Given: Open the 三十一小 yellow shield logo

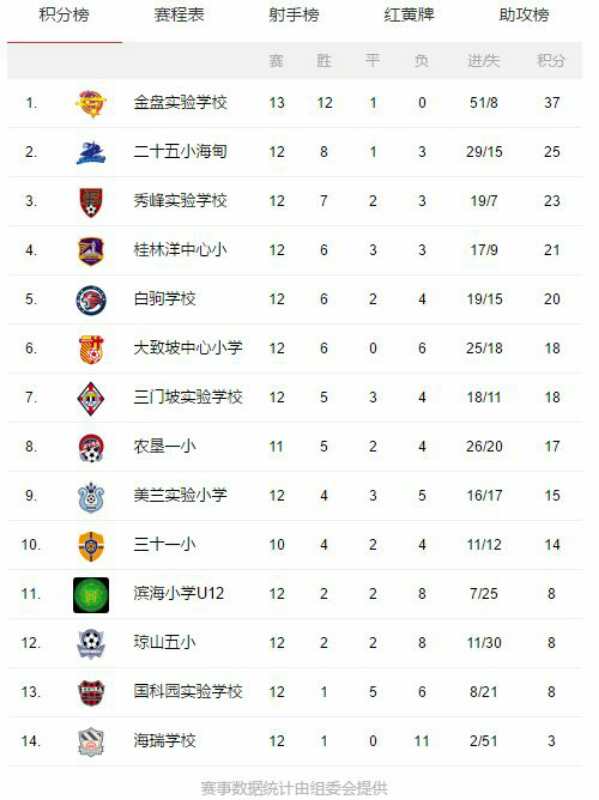Looking at the screenshot, I should point(91,545).
